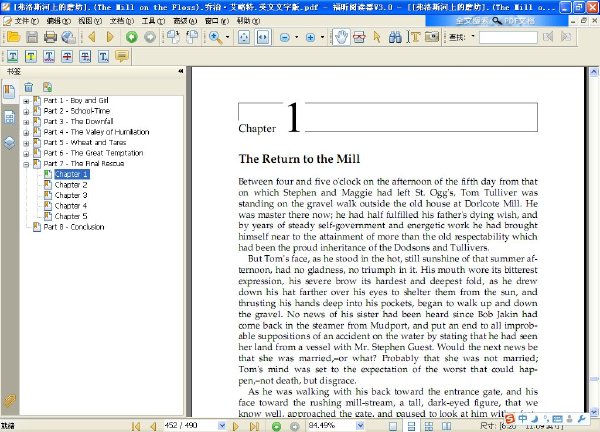
Task: Open the 视图 (View) menu
Action: pyautogui.click(x=90, y=21)
